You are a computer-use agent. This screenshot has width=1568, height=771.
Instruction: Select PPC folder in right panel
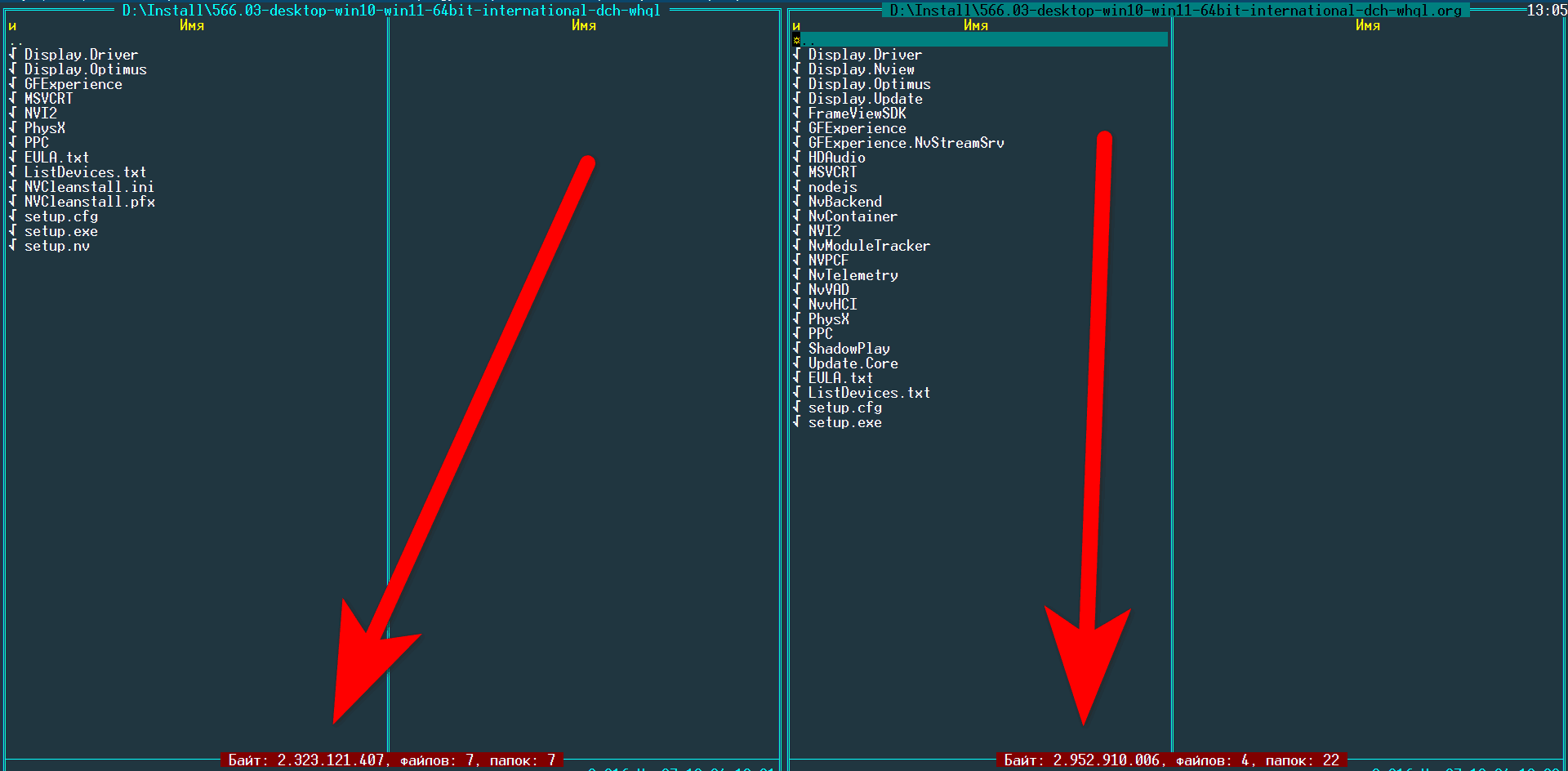pyautogui.click(x=820, y=334)
